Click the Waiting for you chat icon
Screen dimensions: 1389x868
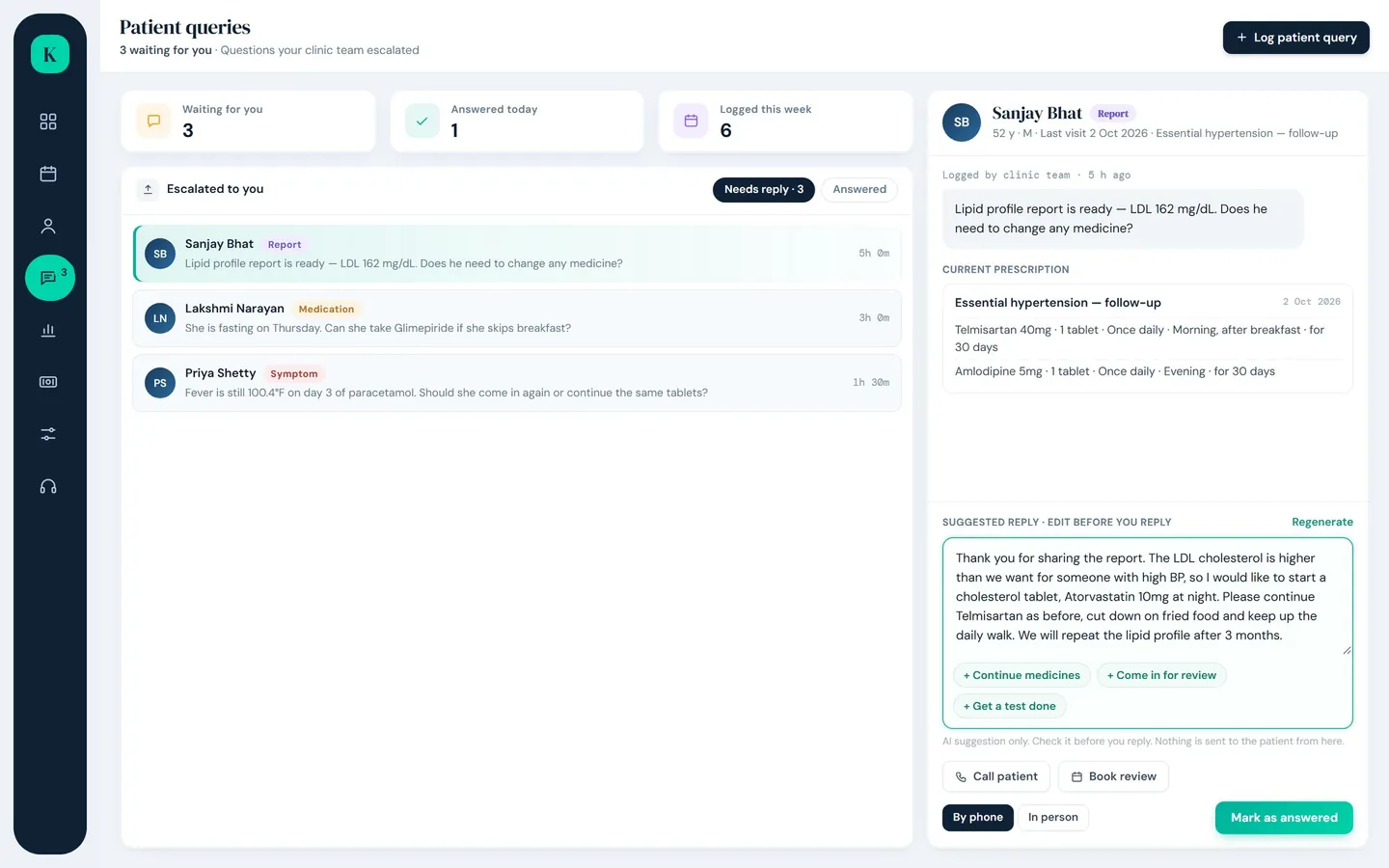click(153, 121)
